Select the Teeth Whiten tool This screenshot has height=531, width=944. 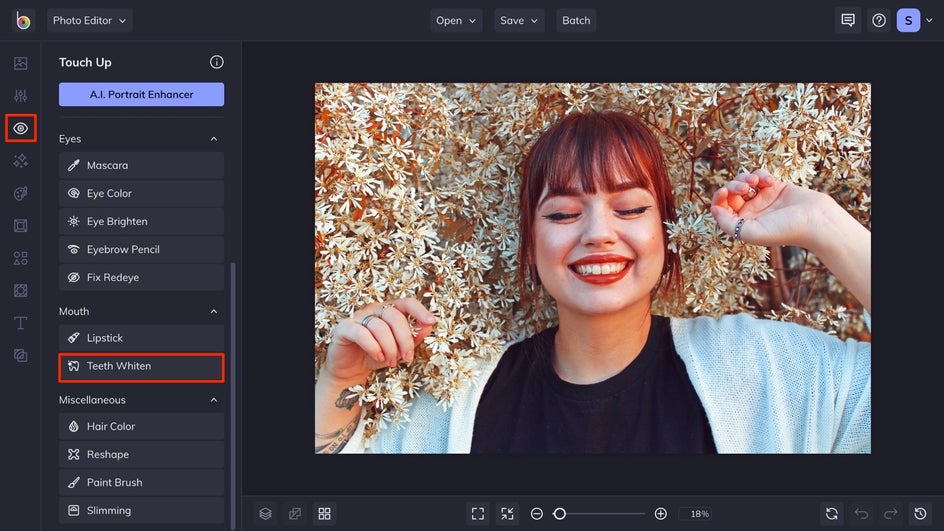pos(141,367)
